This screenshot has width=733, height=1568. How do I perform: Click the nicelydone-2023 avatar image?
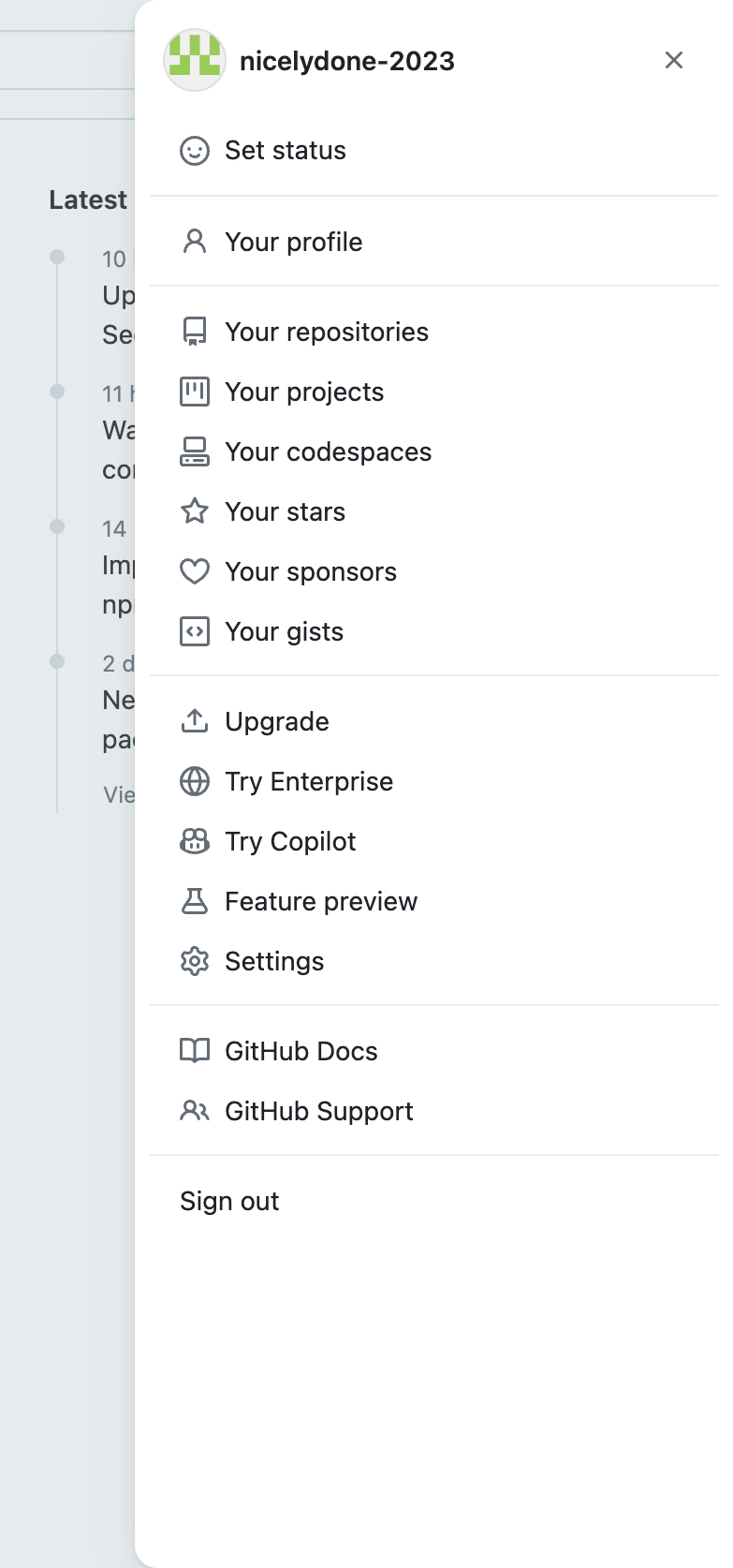(x=195, y=60)
